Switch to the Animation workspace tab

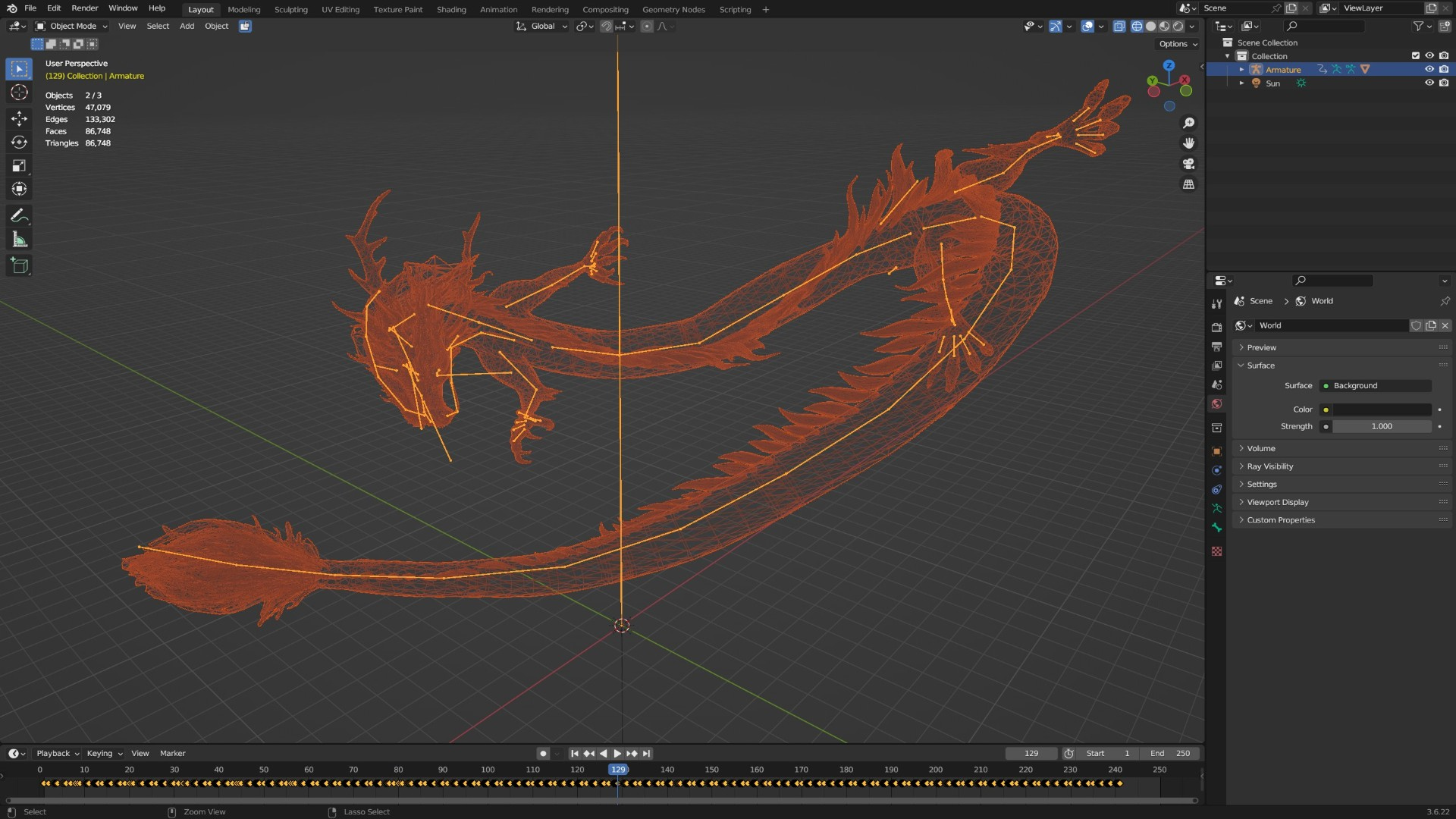click(x=498, y=9)
